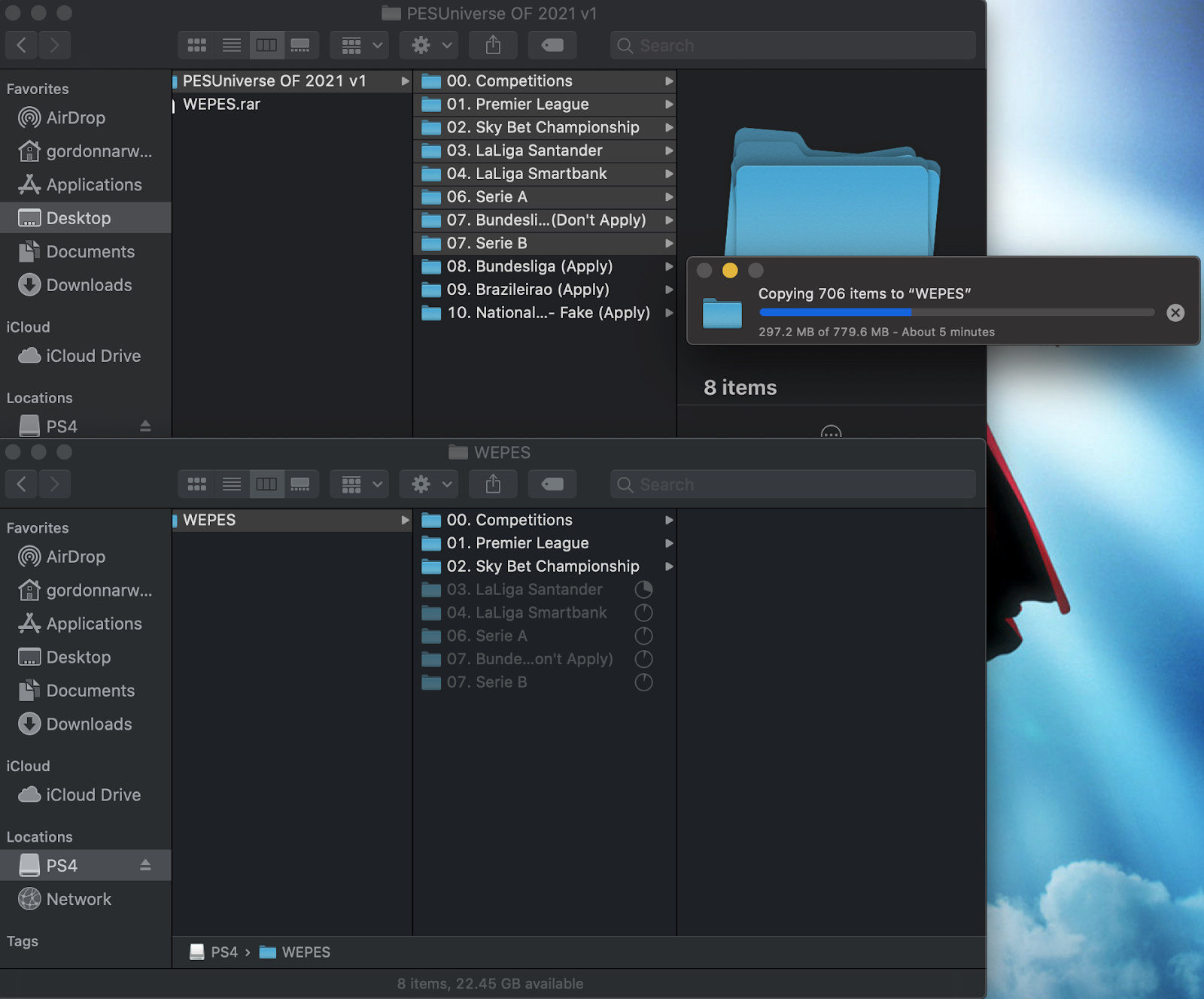Switch PESUniverse window to column view
Image resolution: width=1204 pixels, height=999 pixels.
pyautogui.click(x=266, y=45)
